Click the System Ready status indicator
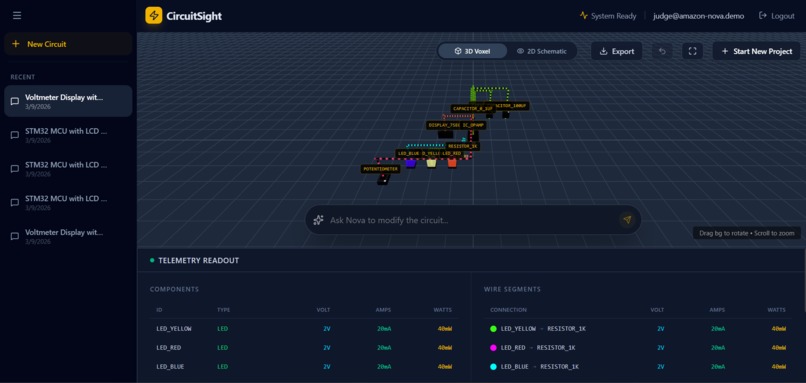 pos(608,16)
